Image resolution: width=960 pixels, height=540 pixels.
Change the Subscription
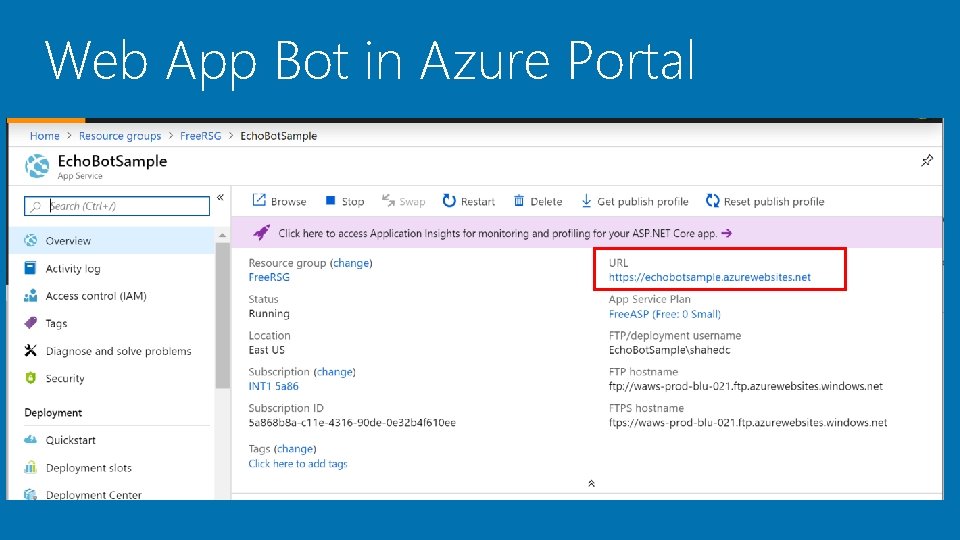click(334, 372)
